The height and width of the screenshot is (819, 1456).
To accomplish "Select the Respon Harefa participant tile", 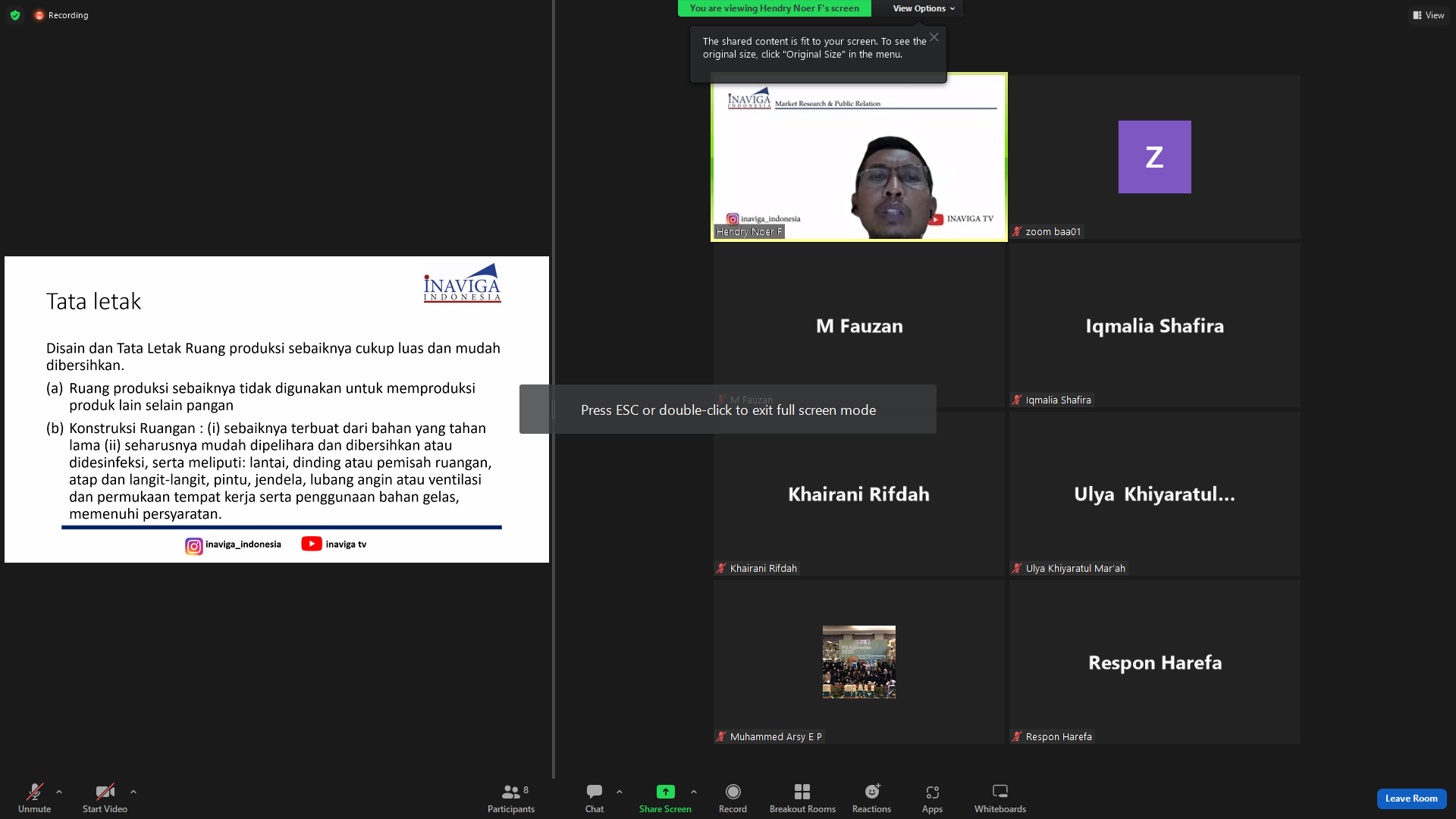I will click(x=1155, y=663).
